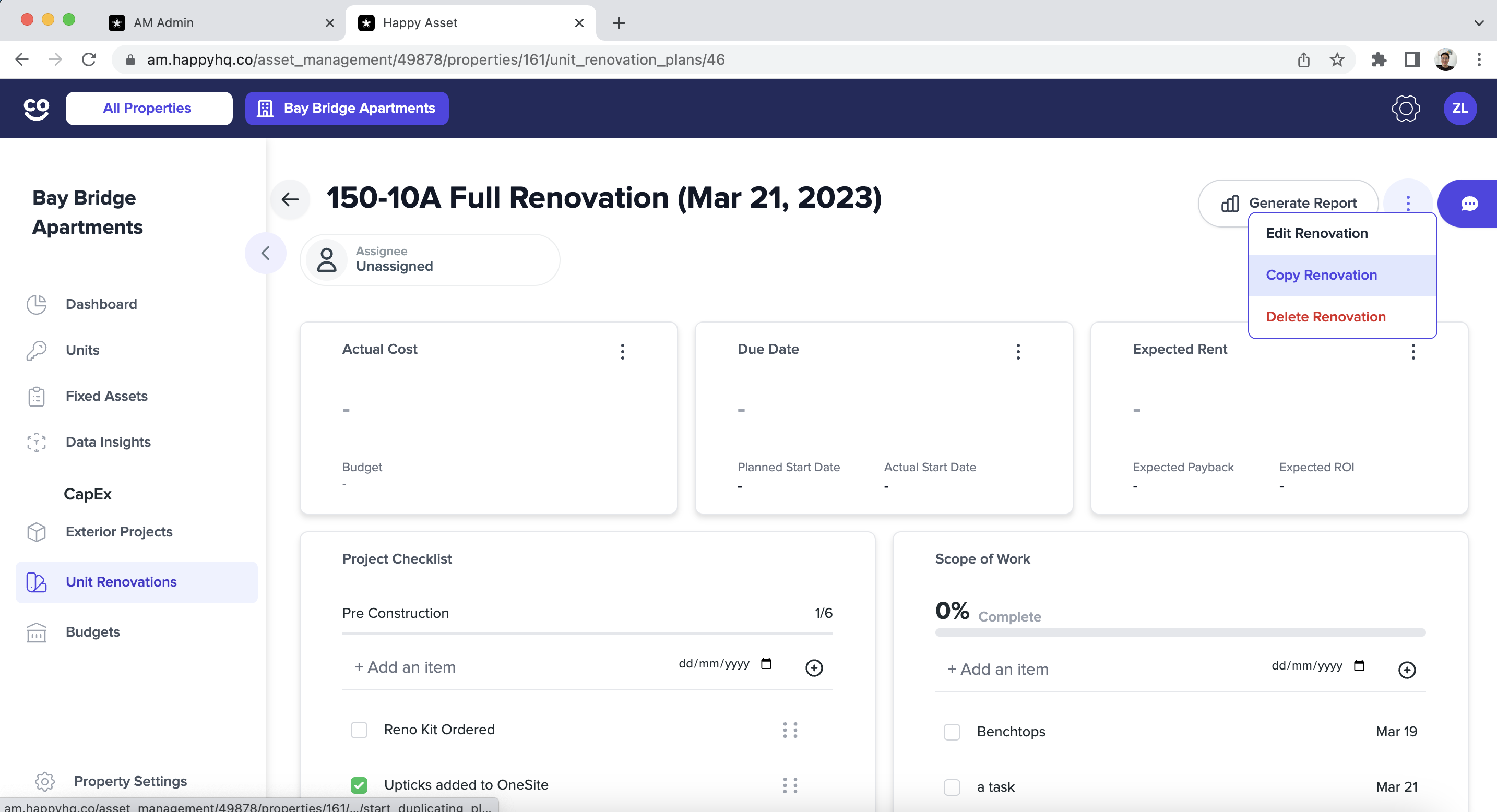Screen dimensions: 1497x812
Task: Select Delete Renovation from menu
Action: pyautogui.click(x=1342, y=317)
